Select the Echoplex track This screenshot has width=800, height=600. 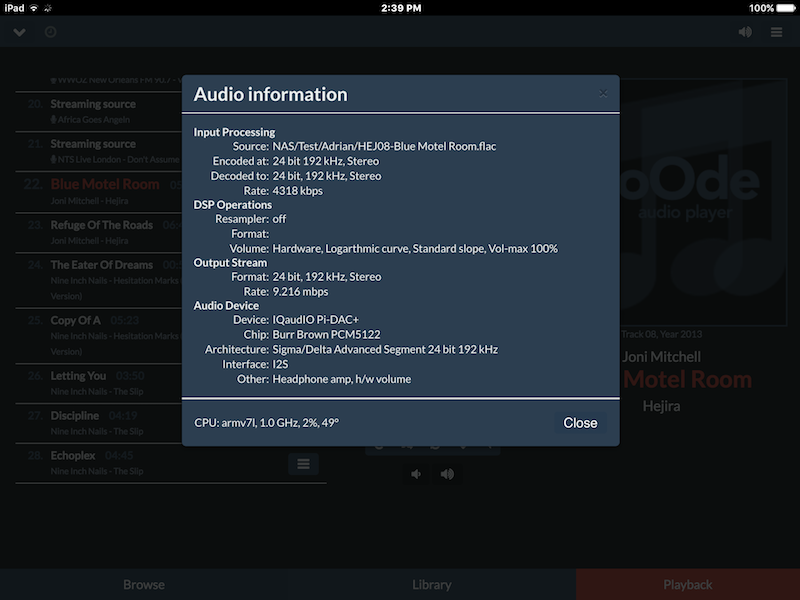coord(171,463)
